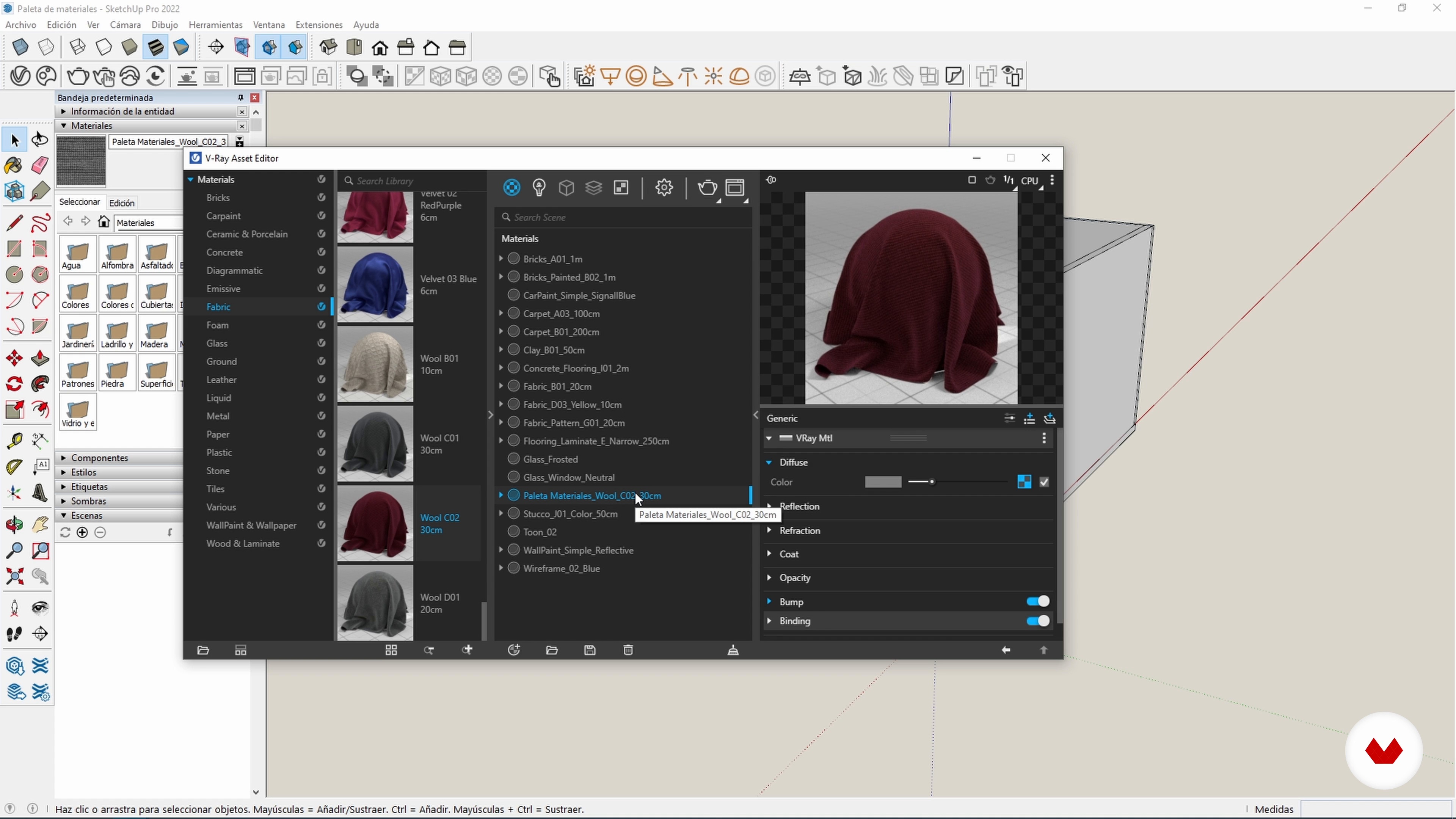Expand the Coat section
This screenshot has height=819, width=1456.
(x=769, y=554)
